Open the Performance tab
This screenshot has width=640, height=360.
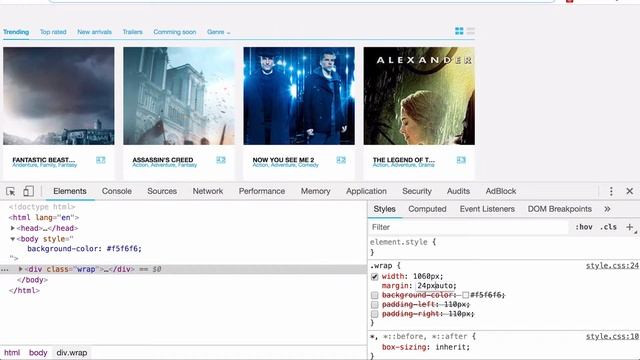coord(262,191)
